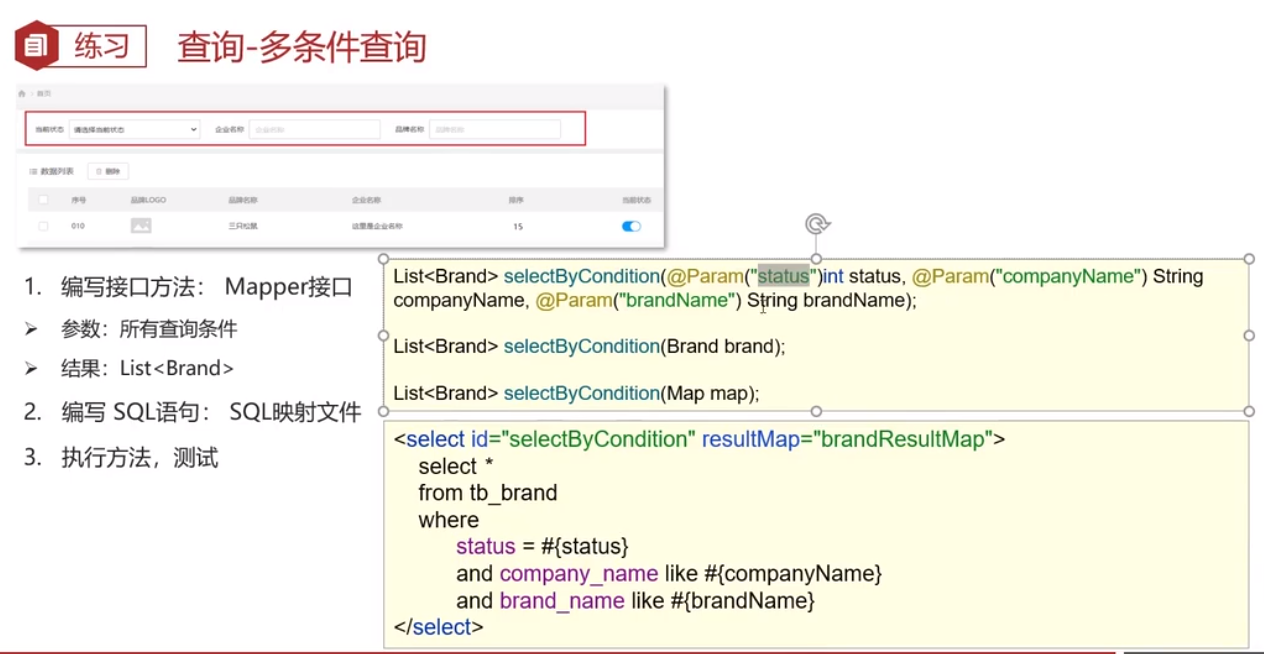Click the 品牌LOGO column header
1264x654 pixels.
[x=148, y=200]
